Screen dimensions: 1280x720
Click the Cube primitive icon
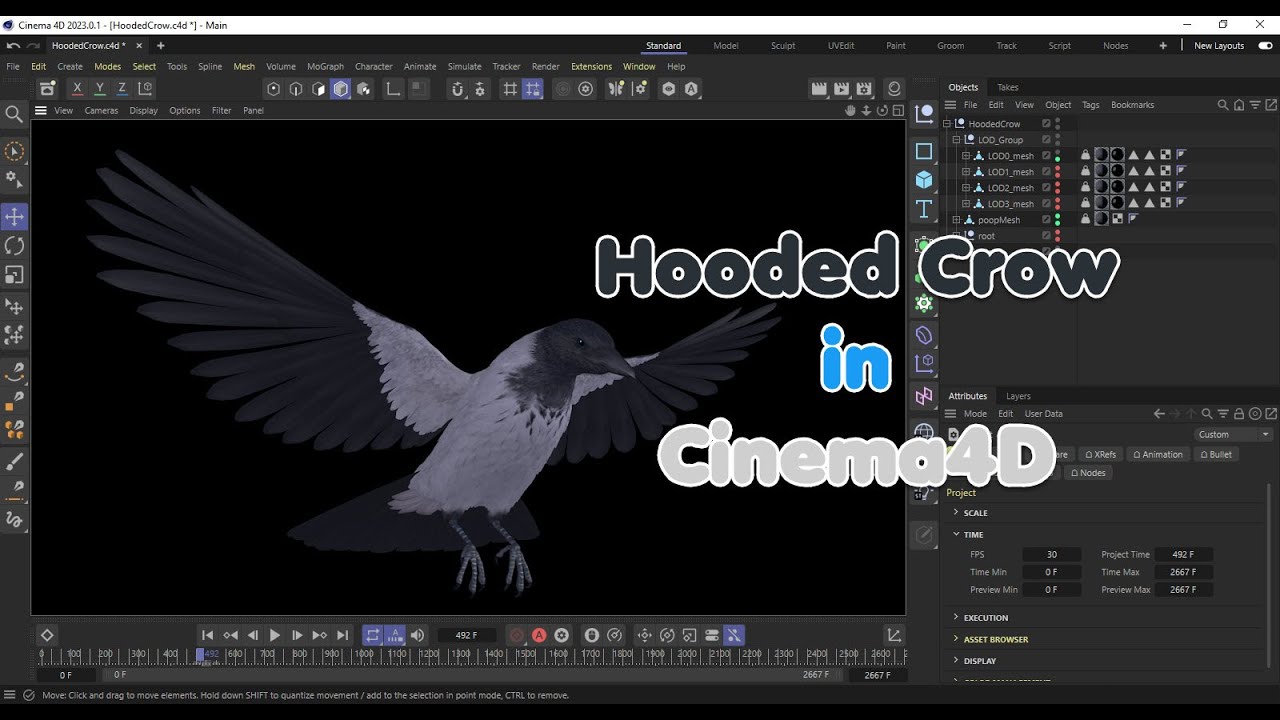[x=924, y=180]
